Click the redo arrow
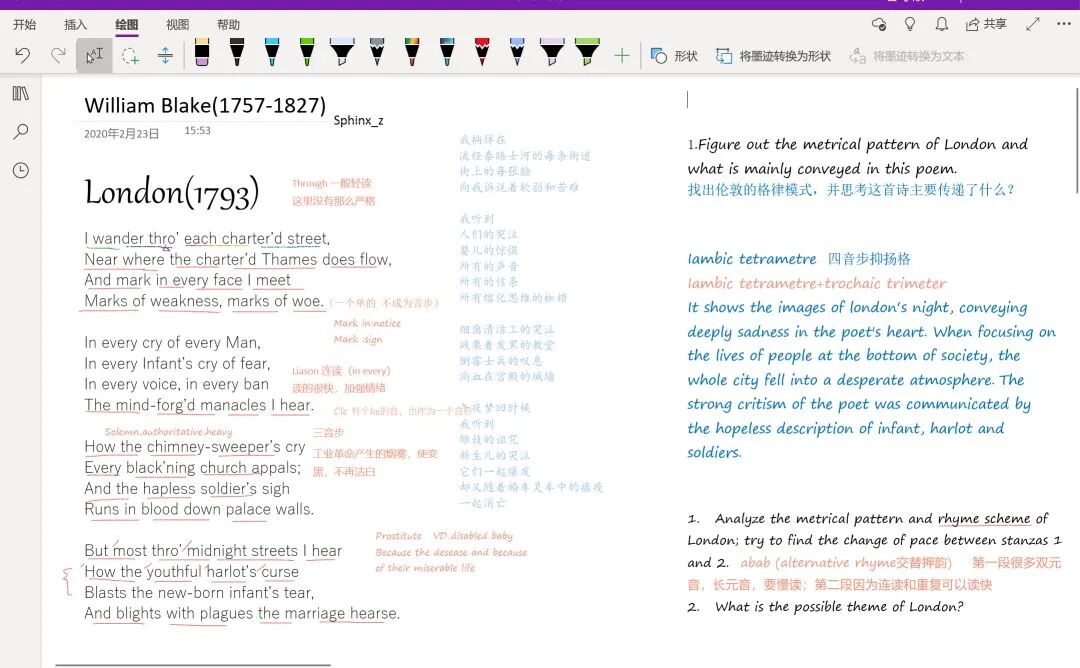Viewport: 1080px width, 668px height. 59,55
